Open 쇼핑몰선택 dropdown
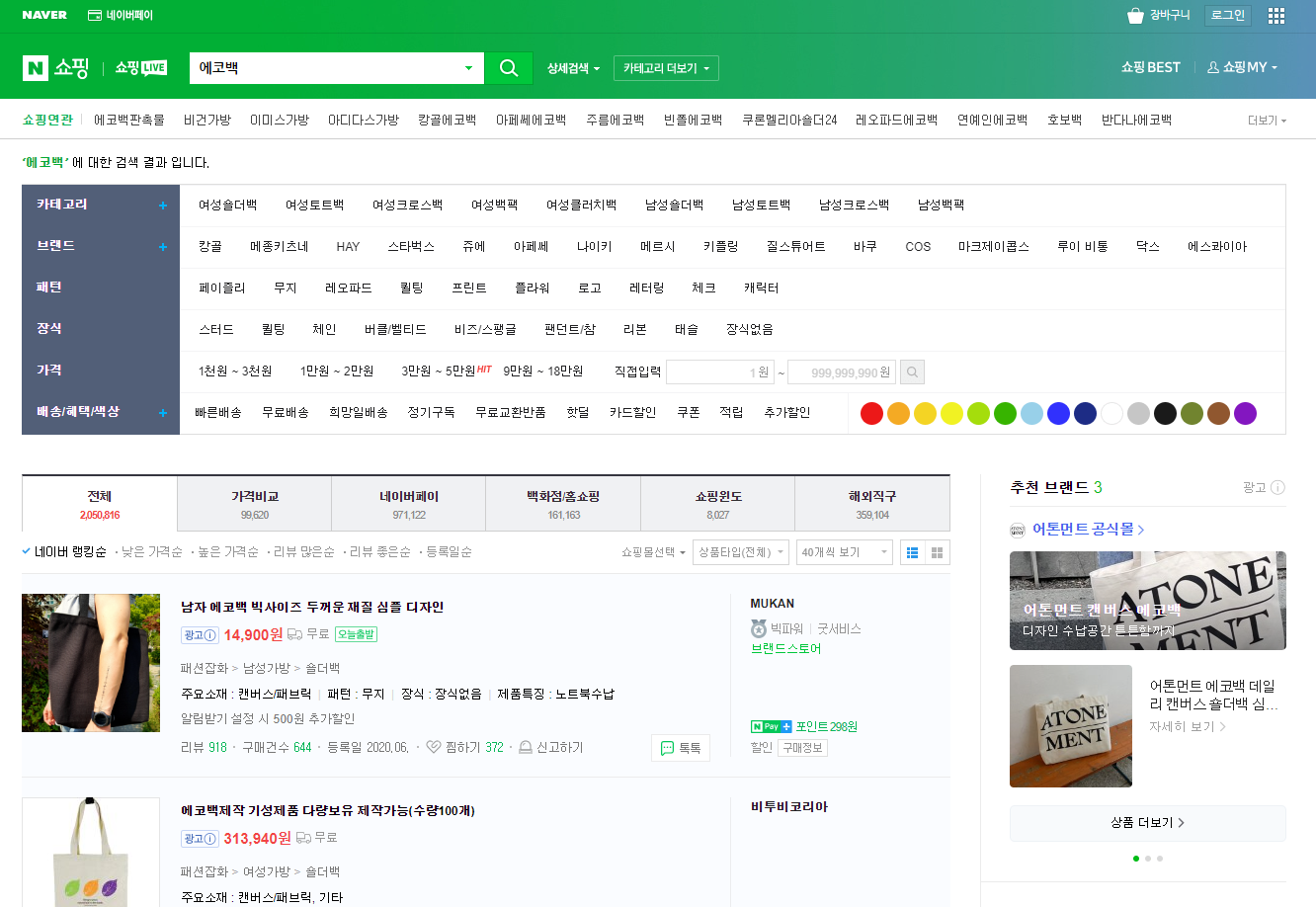1316x907 pixels. [653, 552]
